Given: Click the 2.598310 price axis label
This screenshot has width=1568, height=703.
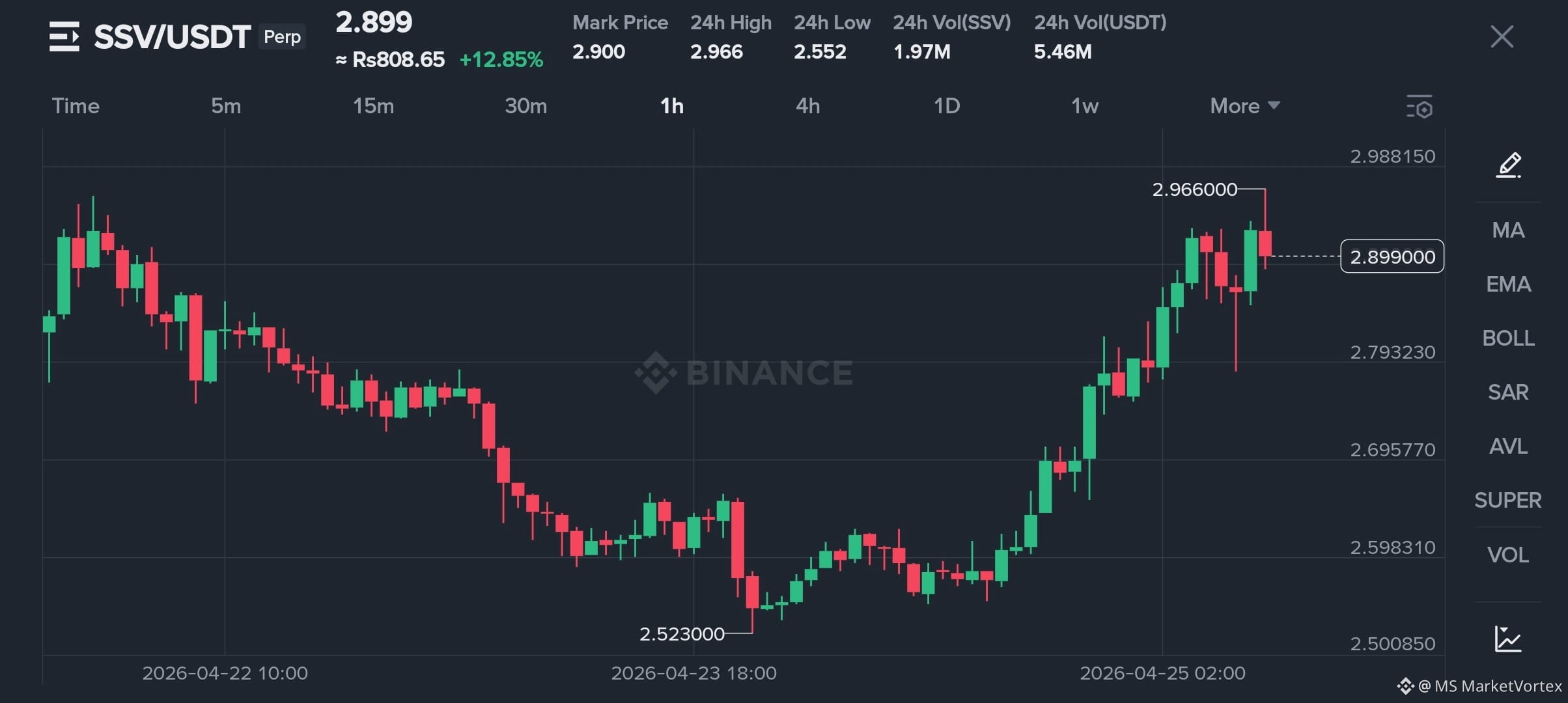Looking at the screenshot, I should tap(1393, 547).
